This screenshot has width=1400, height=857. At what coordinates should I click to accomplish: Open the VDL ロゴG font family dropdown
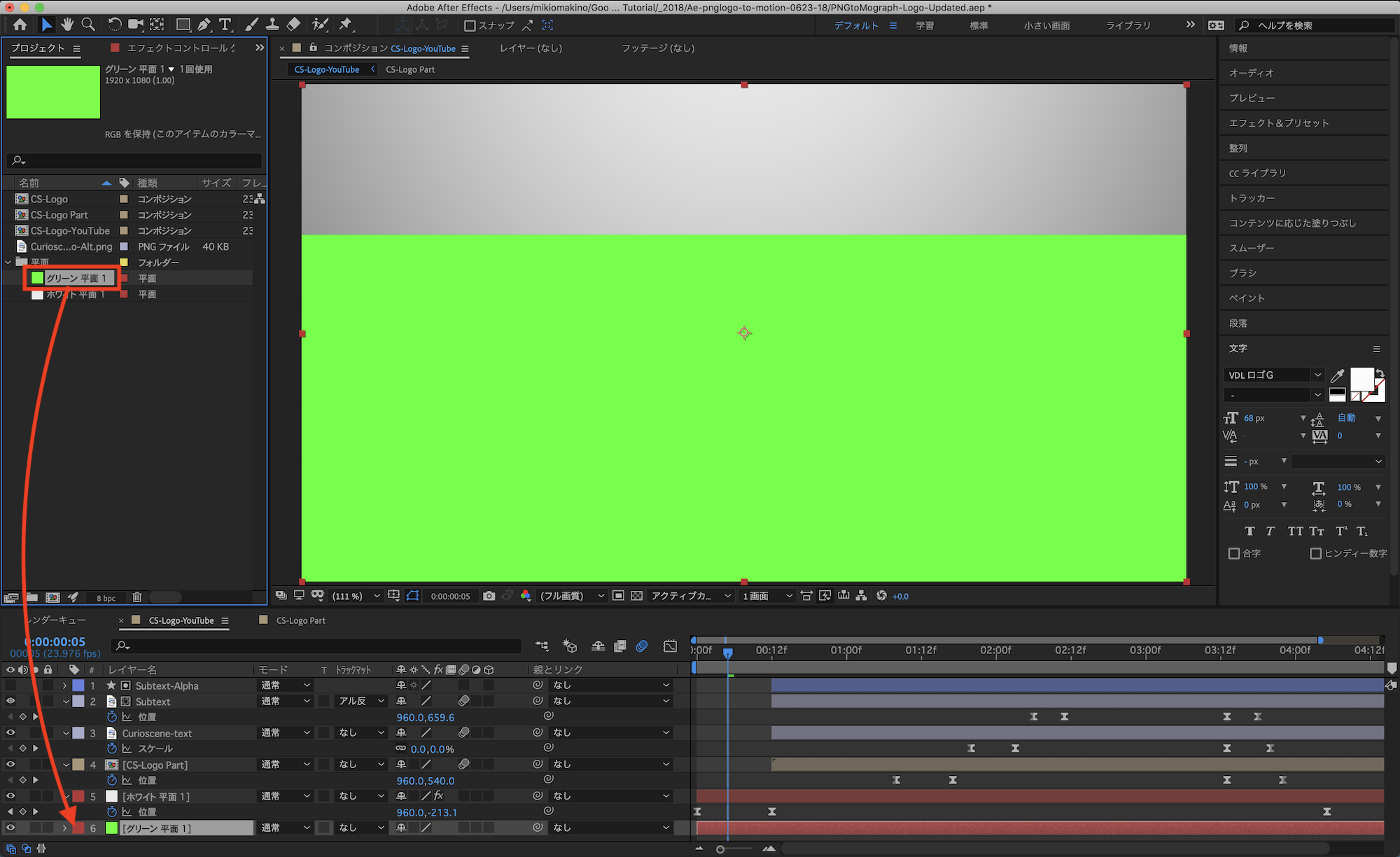click(1317, 375)
